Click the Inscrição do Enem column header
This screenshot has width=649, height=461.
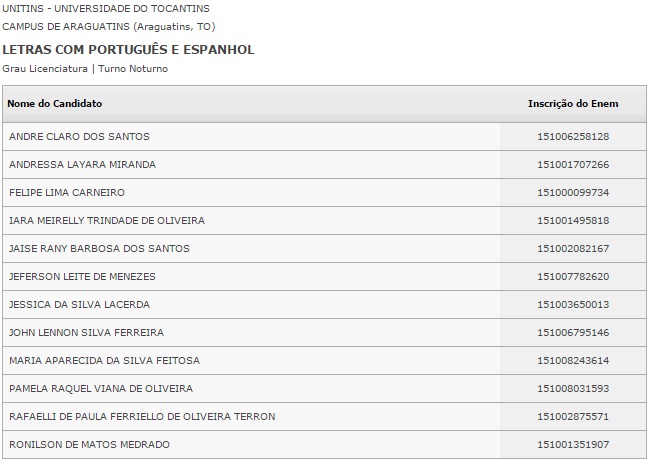coord(573,104)
